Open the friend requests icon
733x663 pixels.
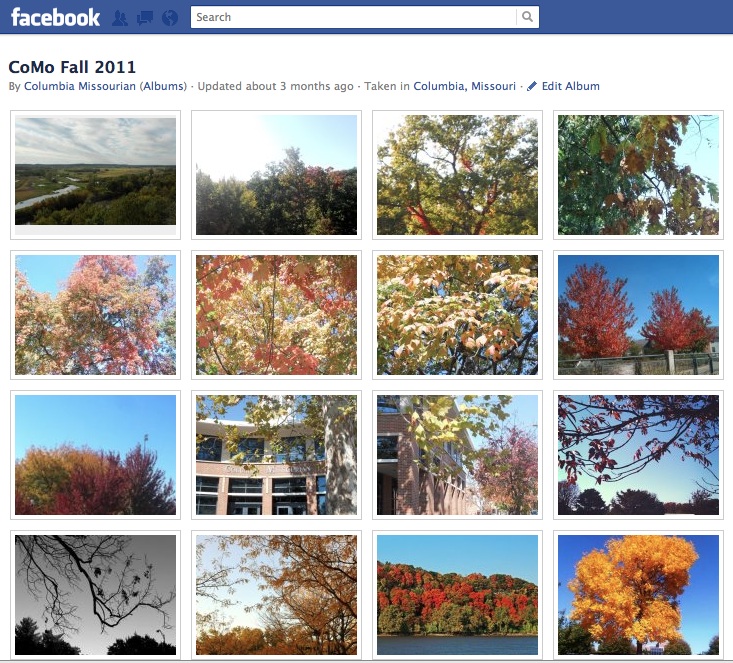pyautogui.click(x=120, y=18)
